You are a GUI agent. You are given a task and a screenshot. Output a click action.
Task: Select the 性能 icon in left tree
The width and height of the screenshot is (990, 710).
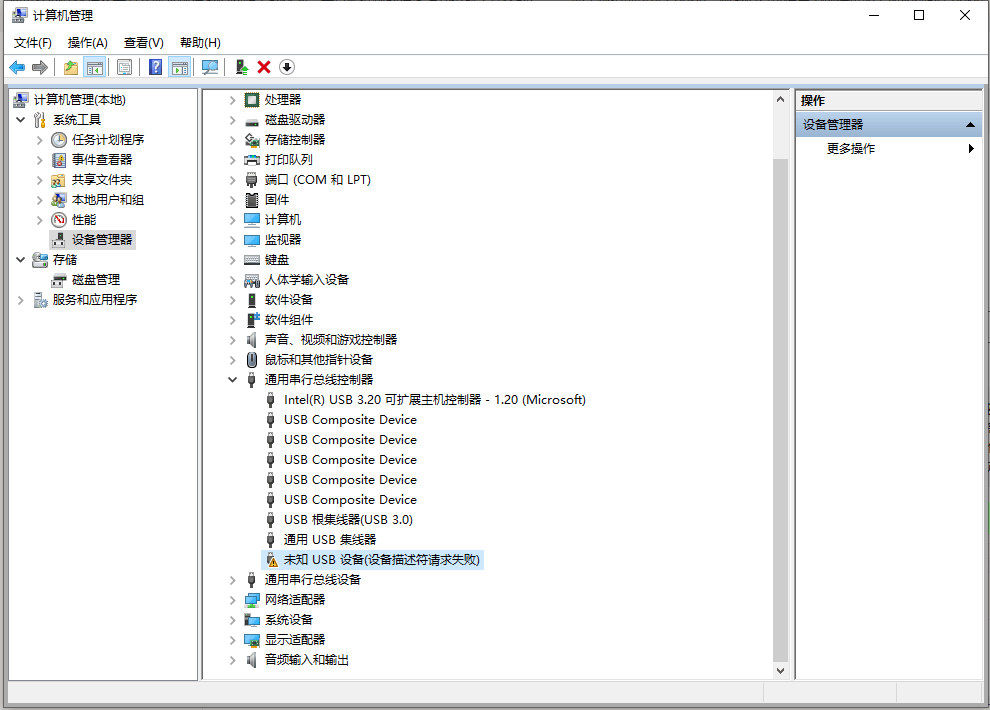pyautogui.click(x=59, y=220)
